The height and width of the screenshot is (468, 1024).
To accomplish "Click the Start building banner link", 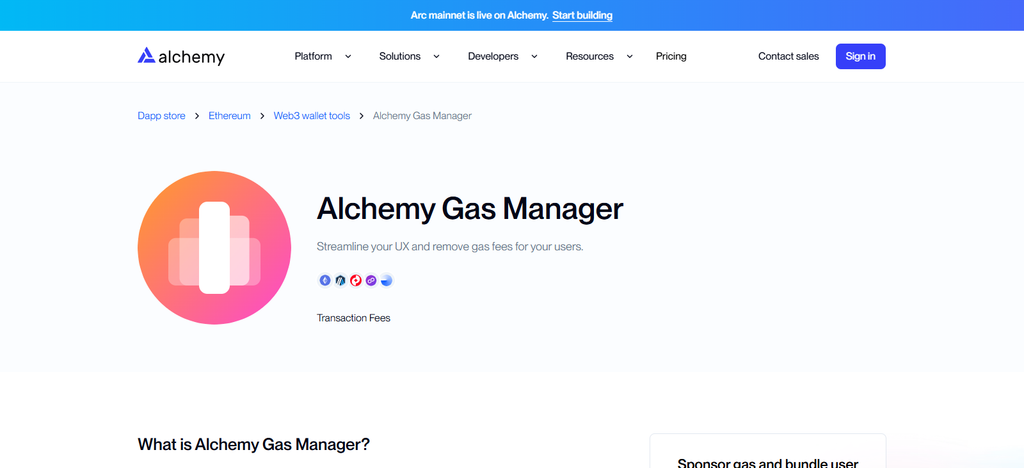I will [583, 15].
